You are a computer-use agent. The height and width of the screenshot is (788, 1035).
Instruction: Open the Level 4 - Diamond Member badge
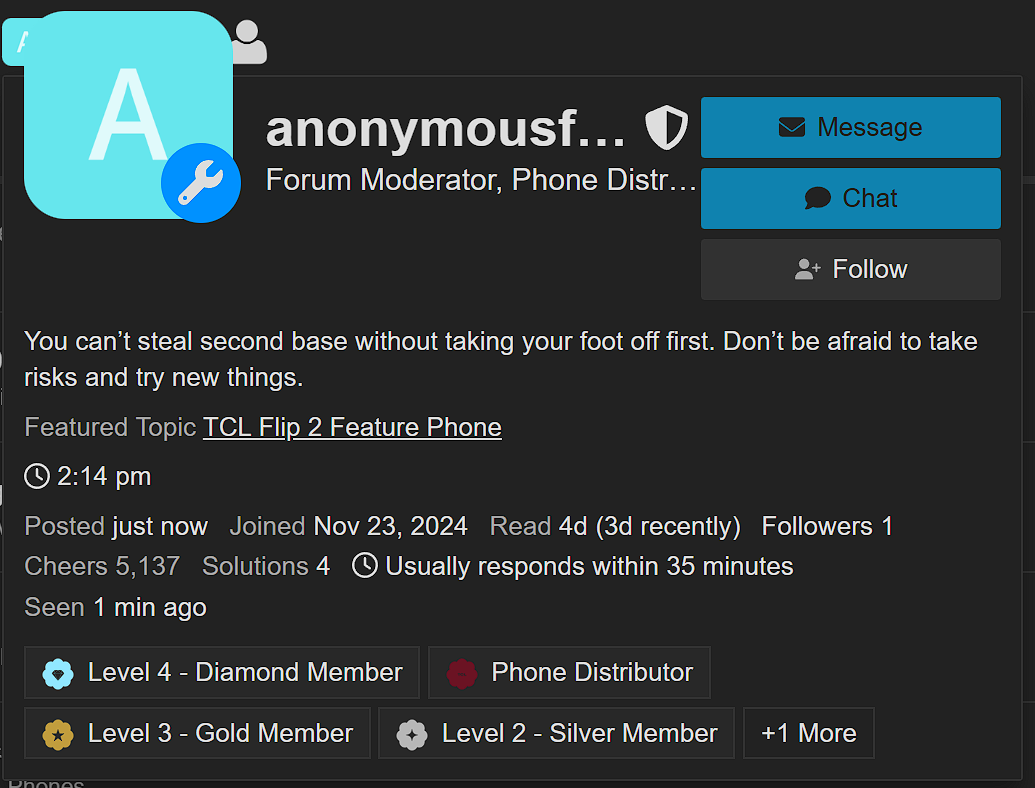pyautogui.click(x=222, y=673)
